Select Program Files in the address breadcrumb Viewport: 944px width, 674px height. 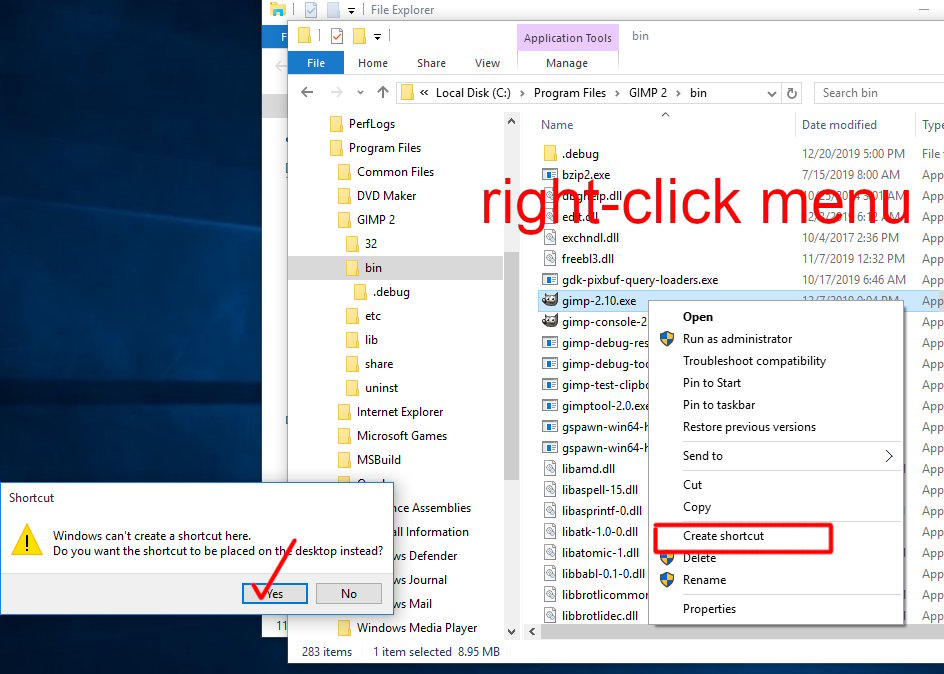[570, 93]
